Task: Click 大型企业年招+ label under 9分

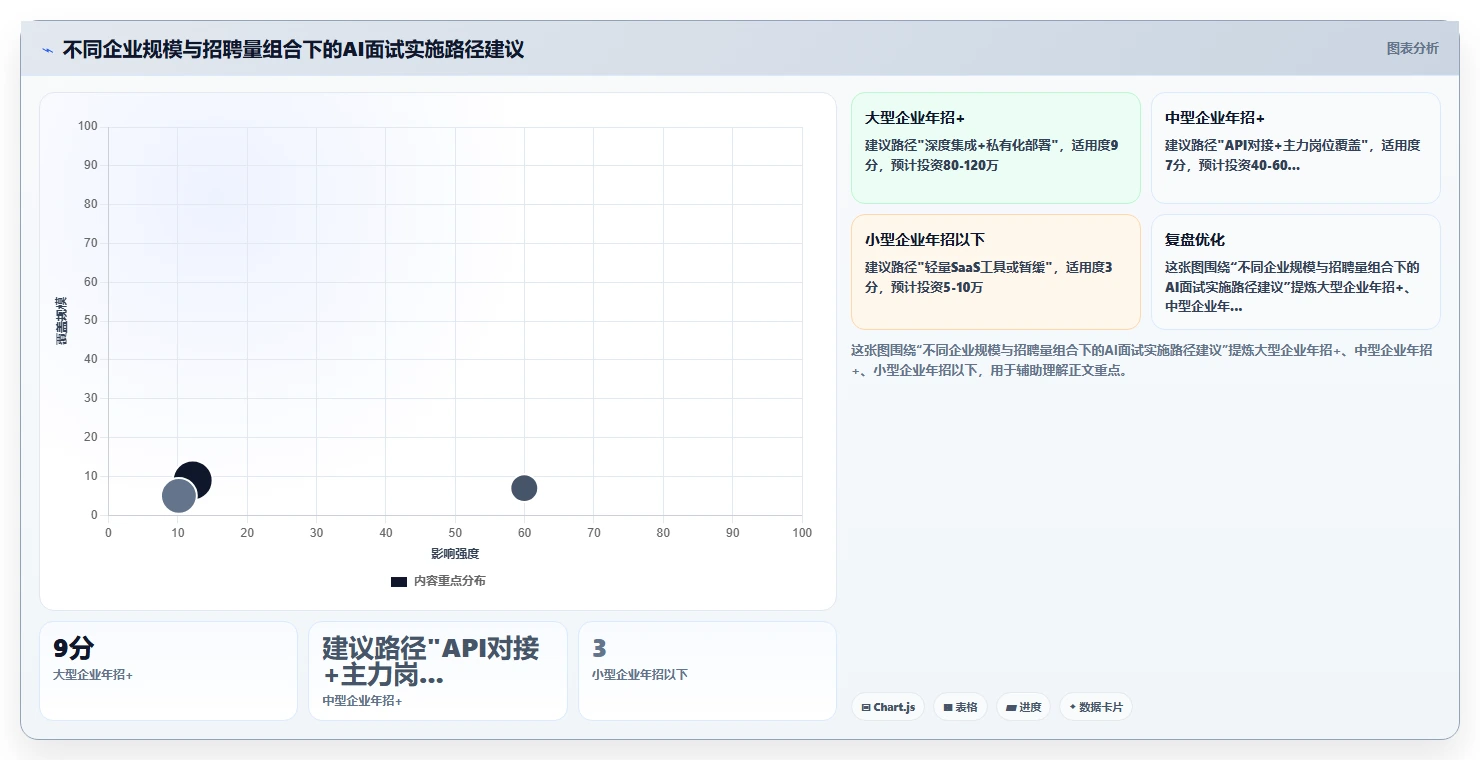Action: coord(93,675)
